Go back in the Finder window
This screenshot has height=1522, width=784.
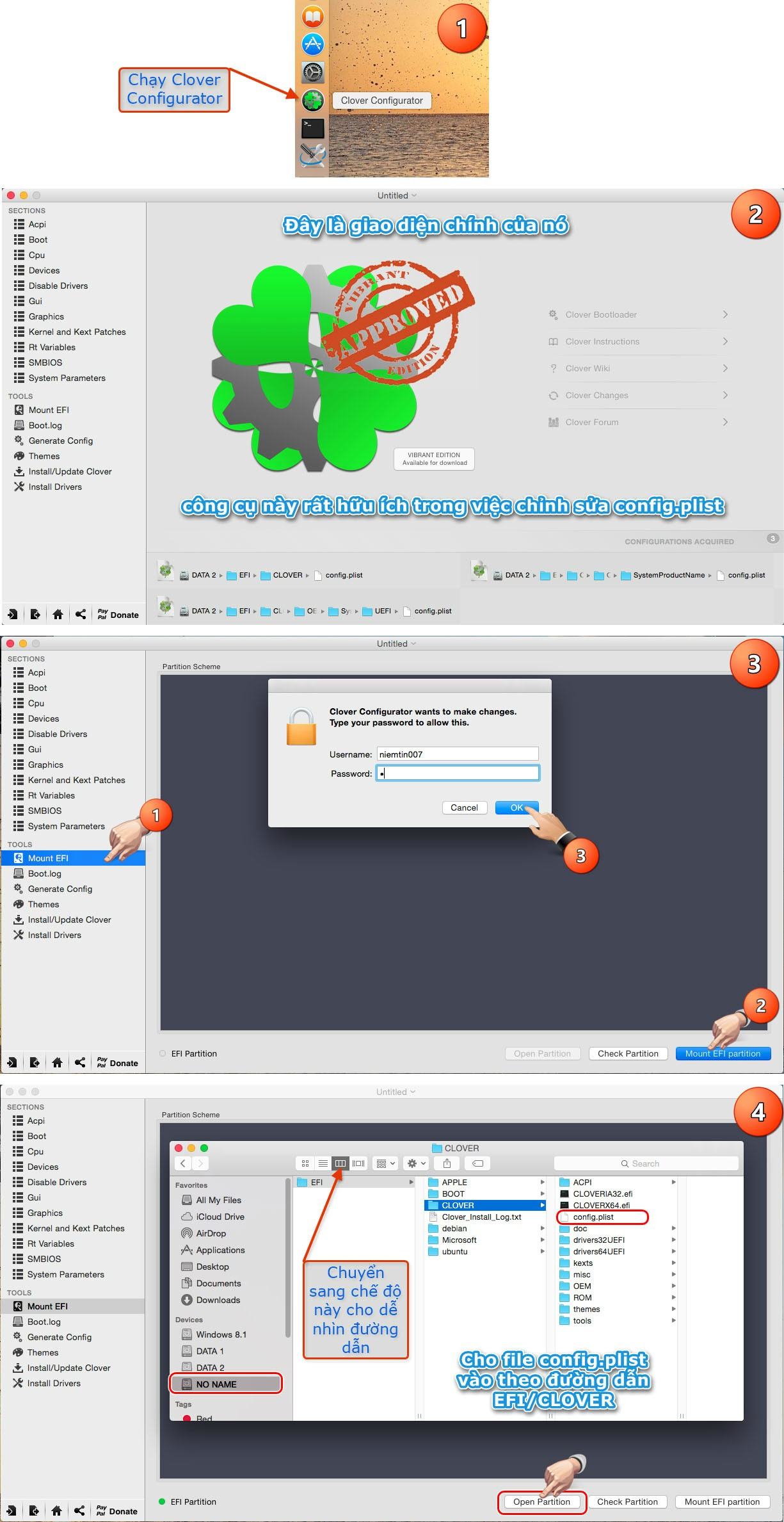(x=183, y=1163)
